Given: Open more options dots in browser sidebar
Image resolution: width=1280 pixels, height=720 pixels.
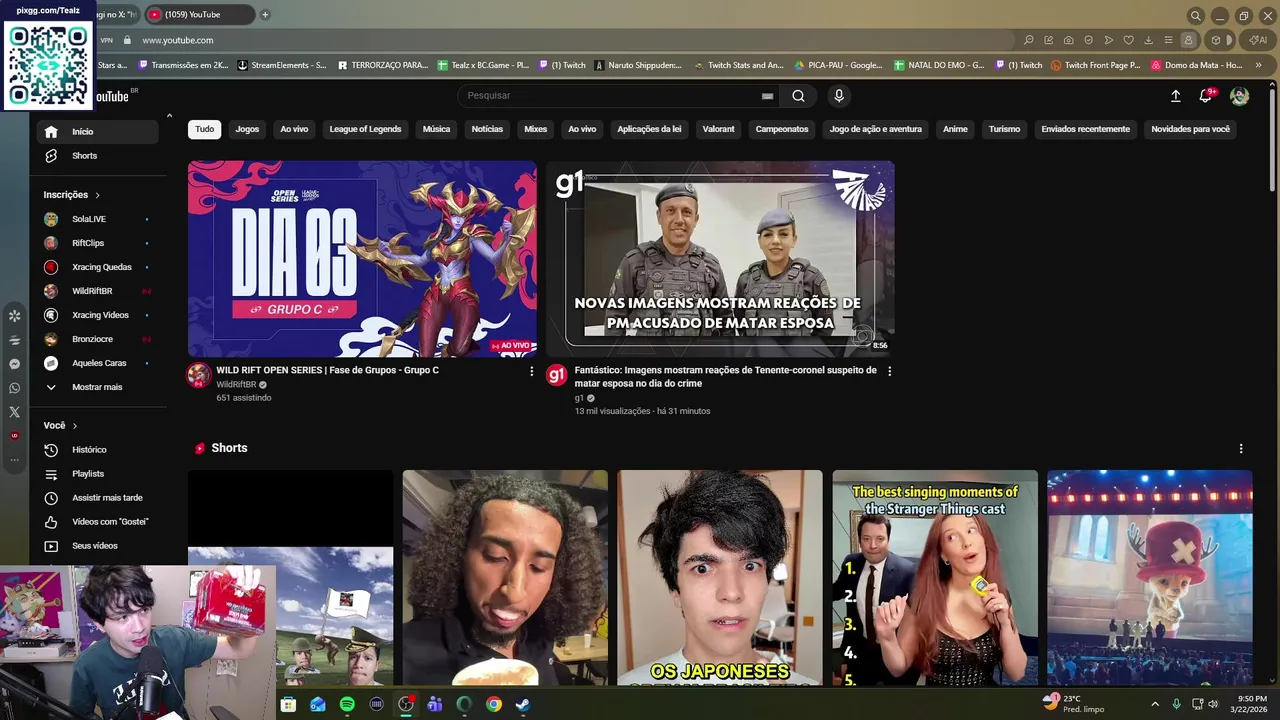Looking at the screenshot, I should (14, 460).
